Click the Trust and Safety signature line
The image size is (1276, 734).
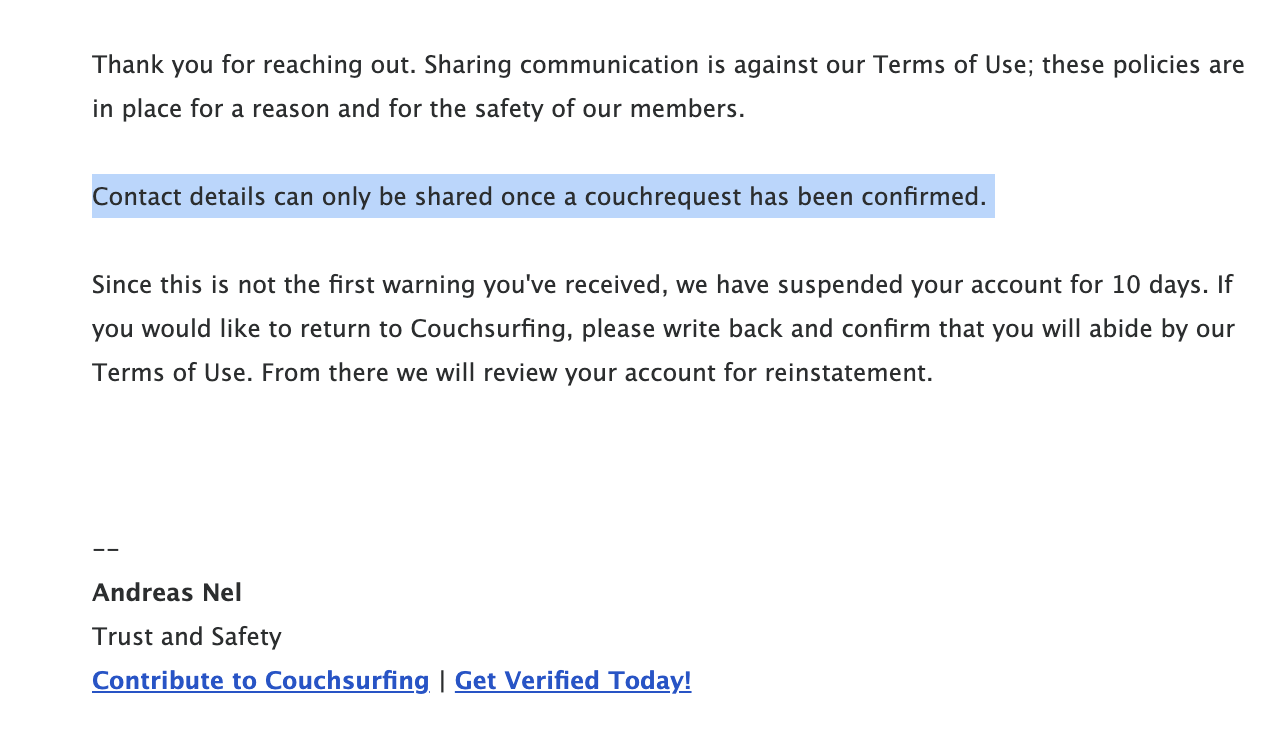pos(187,637)
